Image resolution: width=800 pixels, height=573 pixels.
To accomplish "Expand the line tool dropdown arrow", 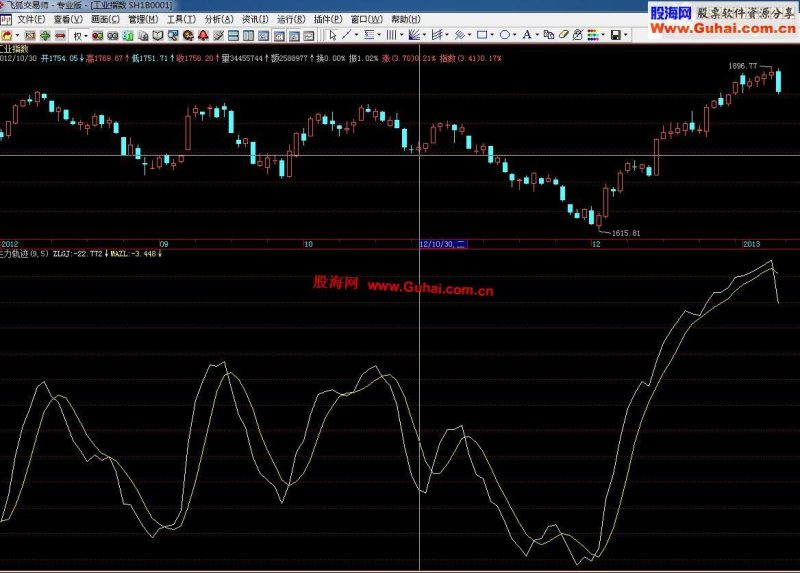I will [x=356, y=35].
